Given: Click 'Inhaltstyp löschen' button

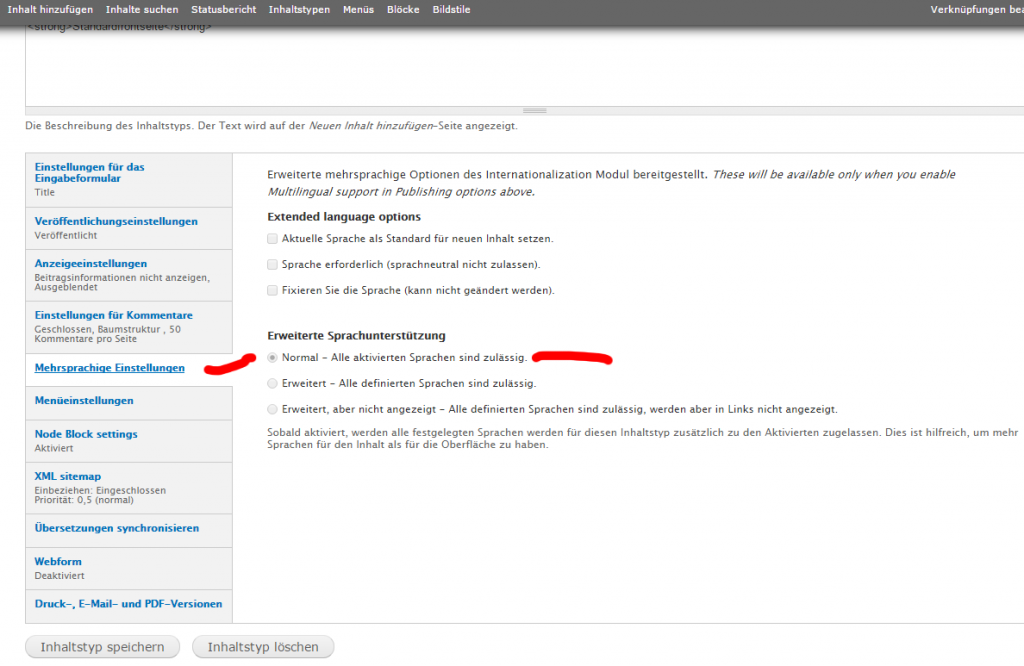Looking at the screenshot, I should pos(263,647).
